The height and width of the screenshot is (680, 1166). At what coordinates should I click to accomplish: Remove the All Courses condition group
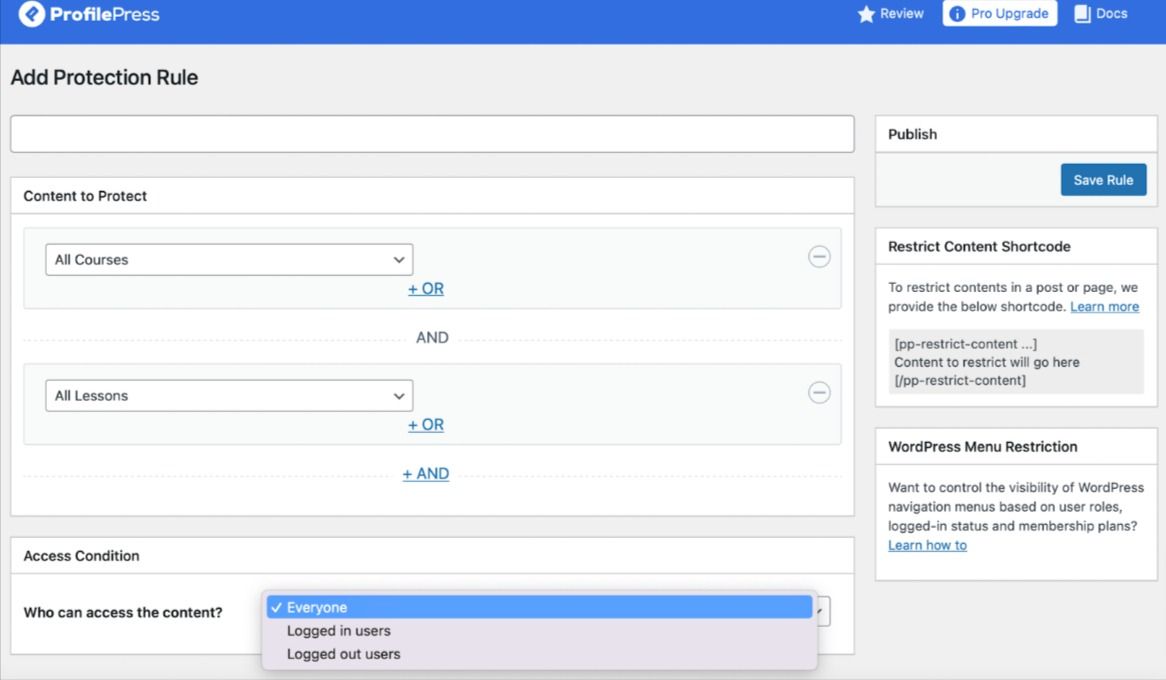819,257
